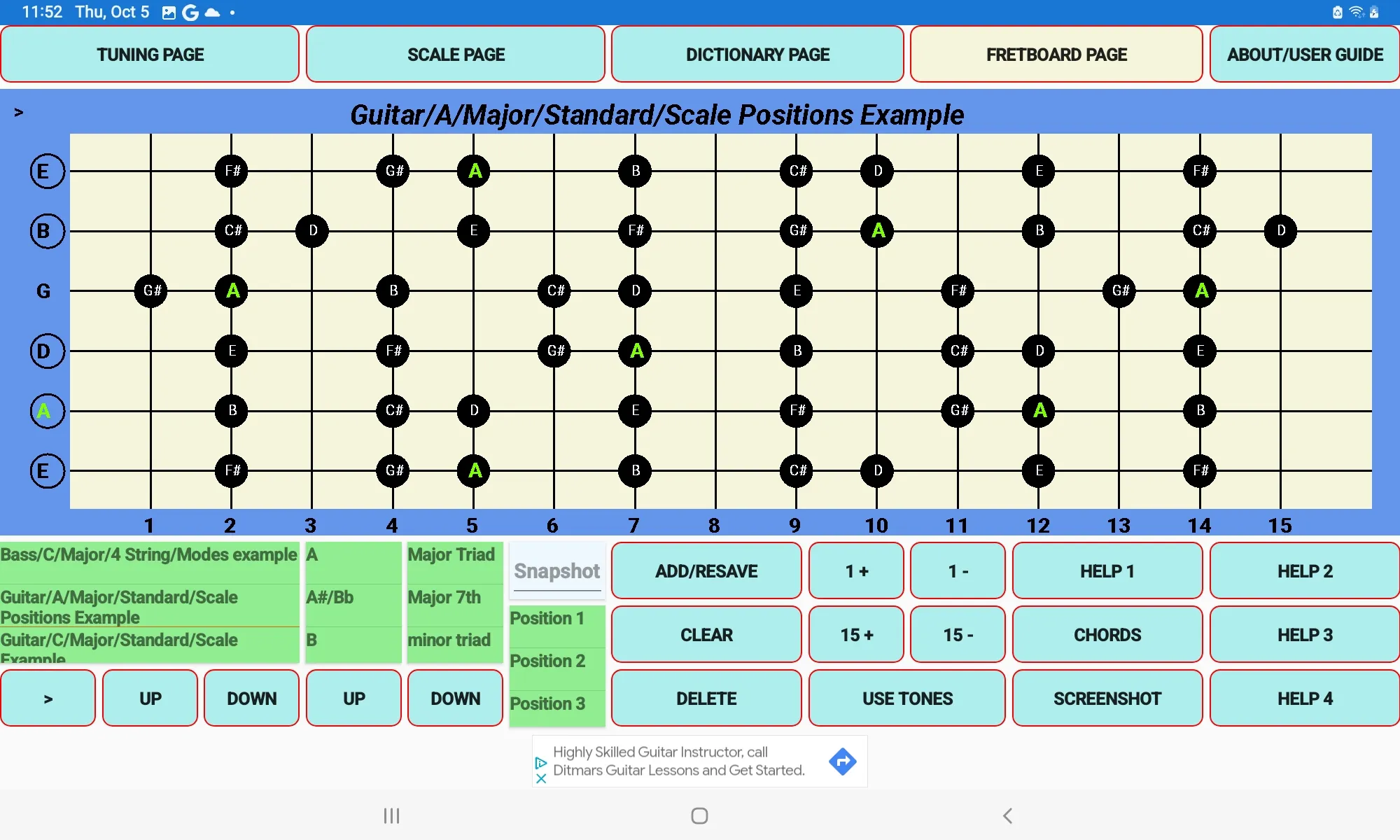Open the CHORDS button
The width and height of the screenshot is (1400, 840).
tap(1107, 635)
